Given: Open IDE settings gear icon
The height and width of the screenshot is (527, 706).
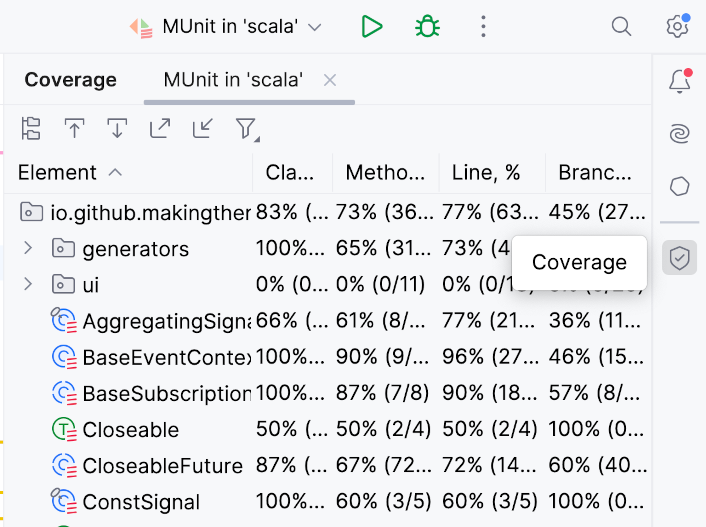Looking at the screenshot, I should [x=678, y=27].
